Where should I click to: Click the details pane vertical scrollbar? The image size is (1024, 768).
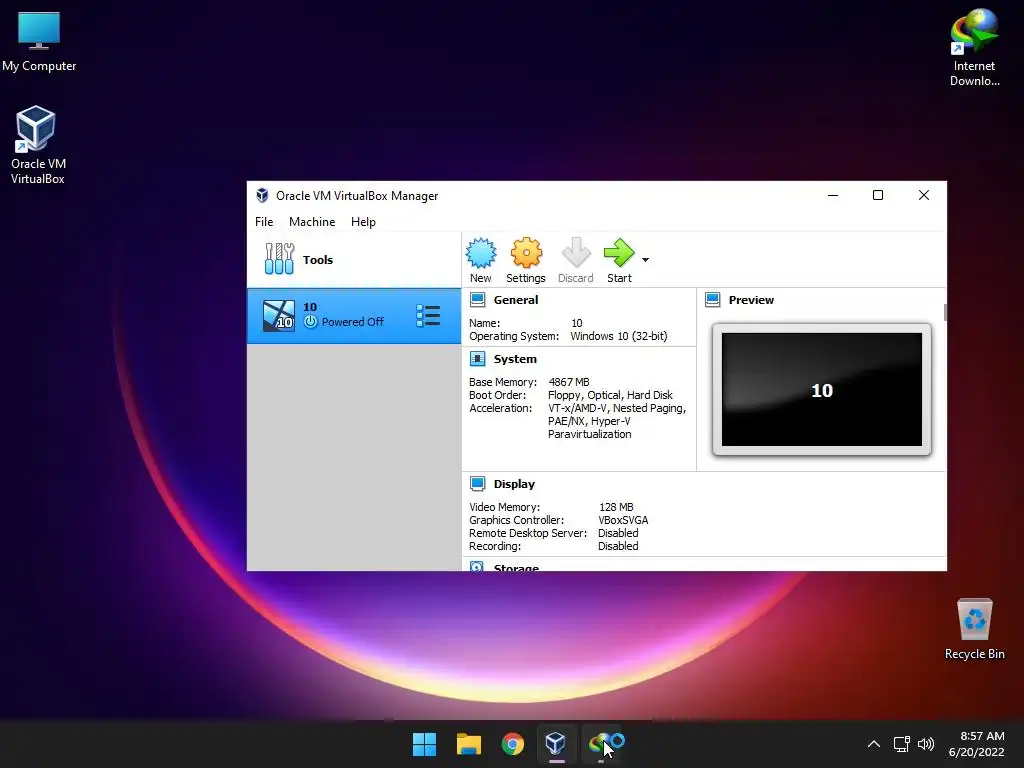point(944,312)
